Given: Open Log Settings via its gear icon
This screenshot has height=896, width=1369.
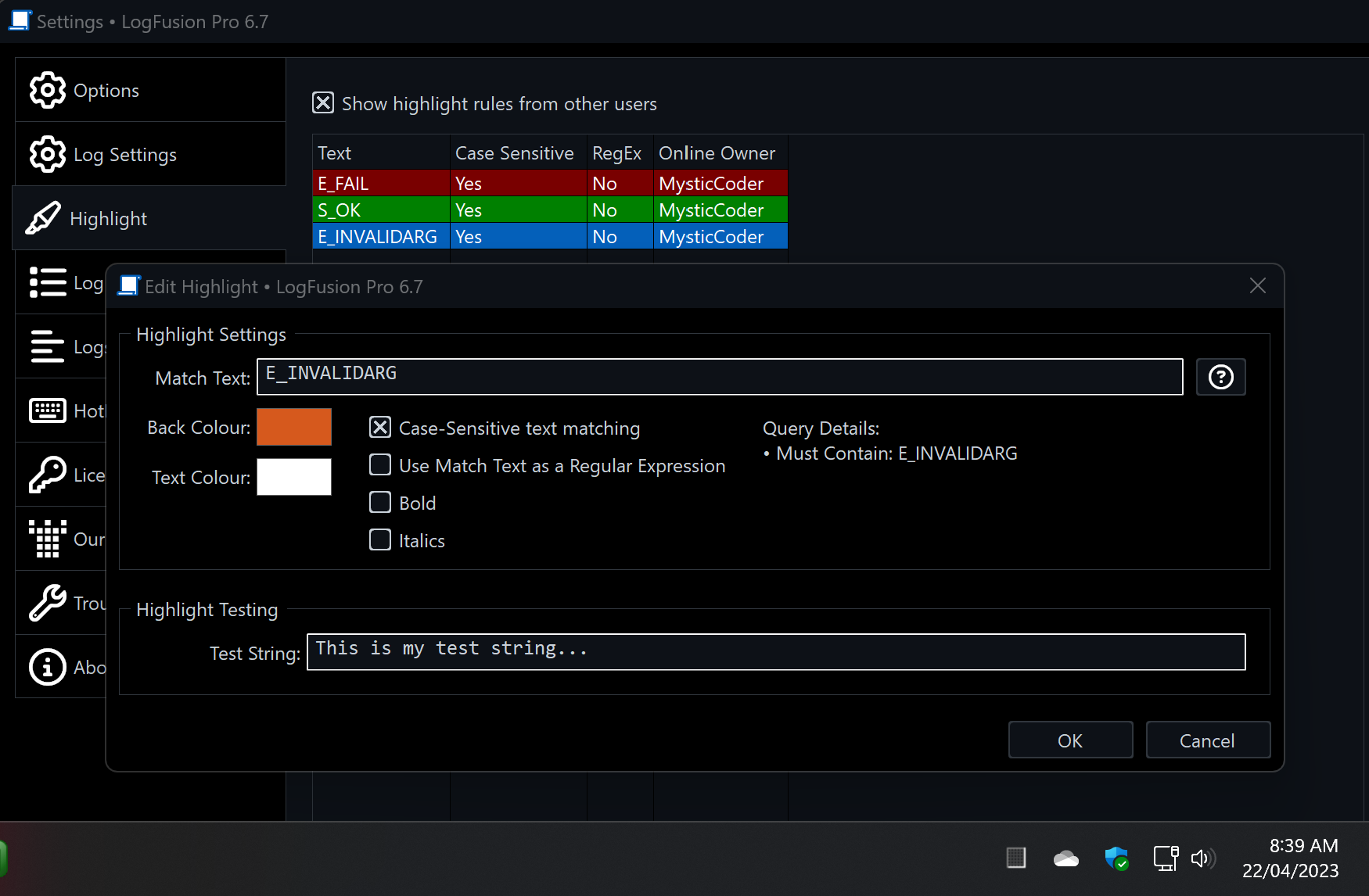Looking at the screenshot, I should point(48,155).
